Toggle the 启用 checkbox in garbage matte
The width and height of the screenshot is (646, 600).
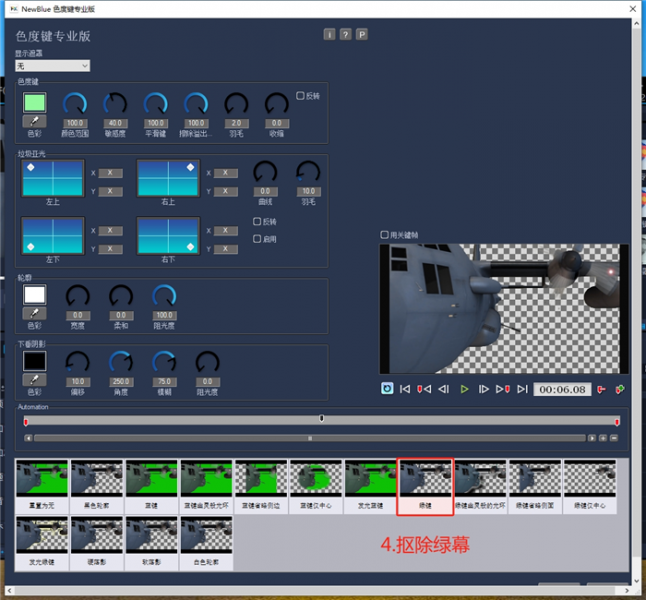[x=258, y=239]
